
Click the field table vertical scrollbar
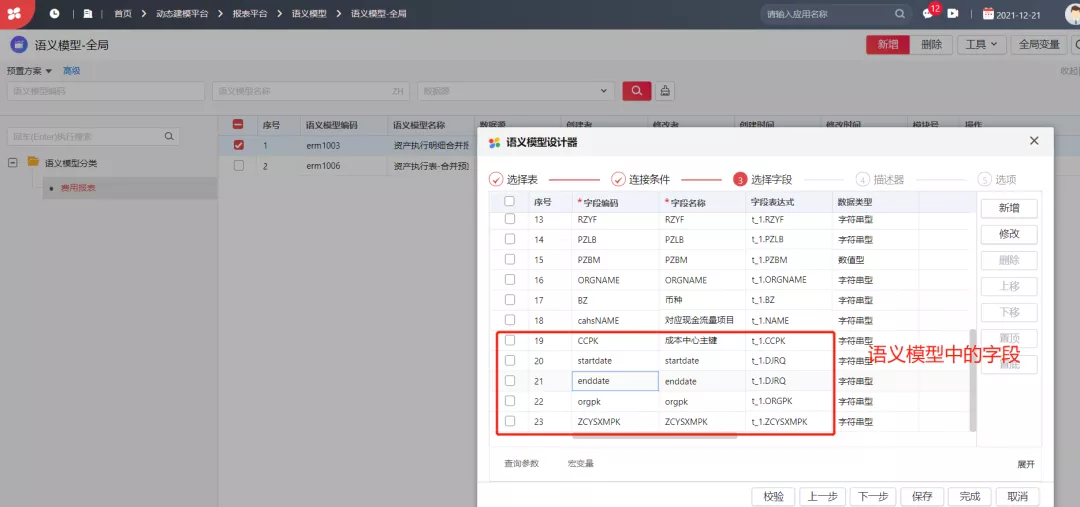(x=973, y=380)
